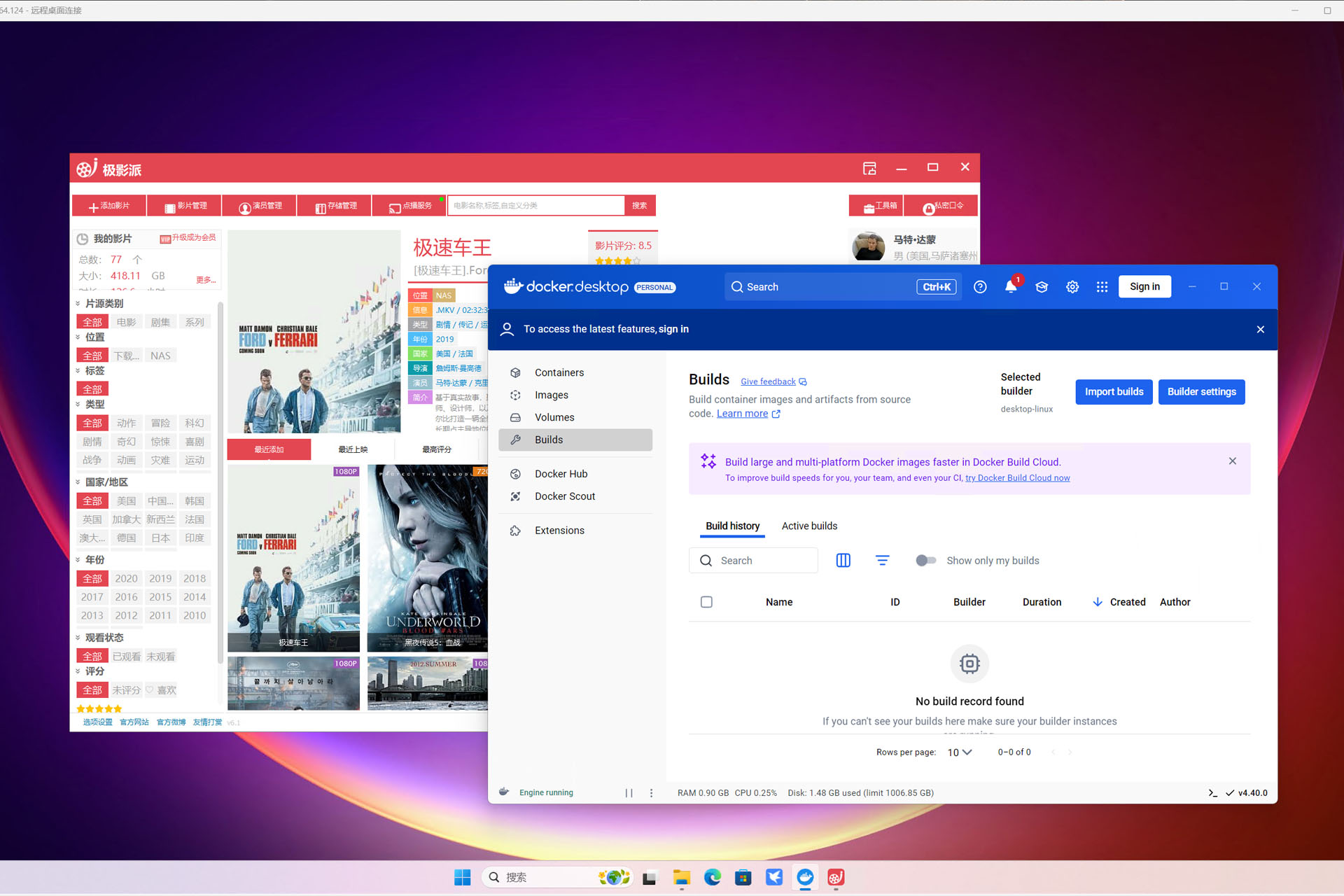1344x896 pixels.
Task: Select 已观看 watch status filter
Action: tap(127, 656)
